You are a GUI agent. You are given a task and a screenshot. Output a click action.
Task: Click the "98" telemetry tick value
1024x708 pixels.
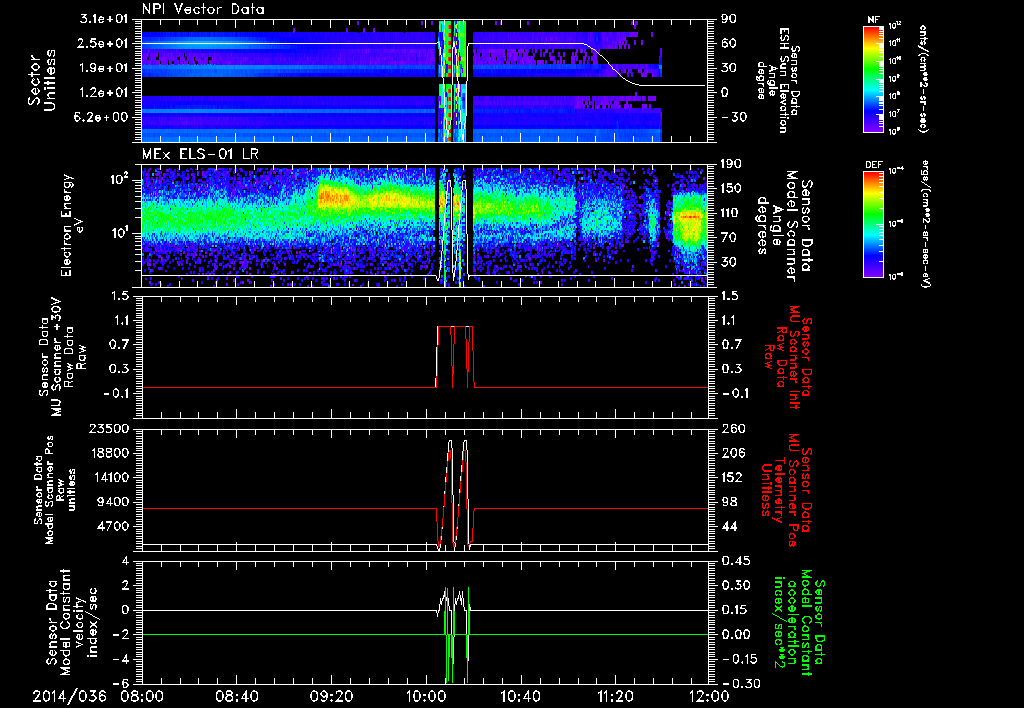[728, 502]
